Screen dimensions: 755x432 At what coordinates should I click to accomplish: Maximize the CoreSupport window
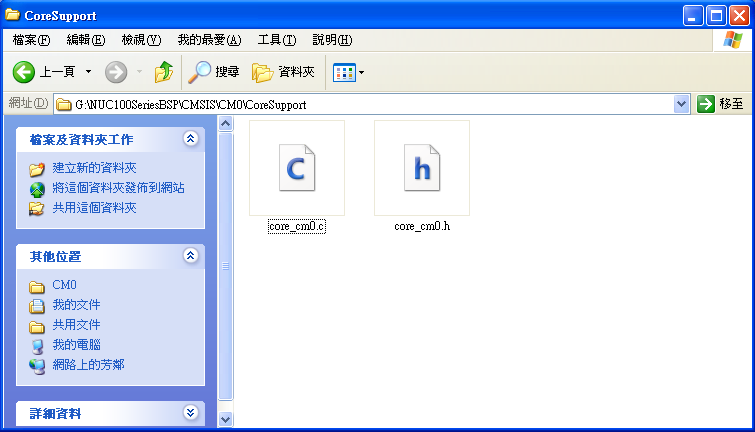(716, 16)
